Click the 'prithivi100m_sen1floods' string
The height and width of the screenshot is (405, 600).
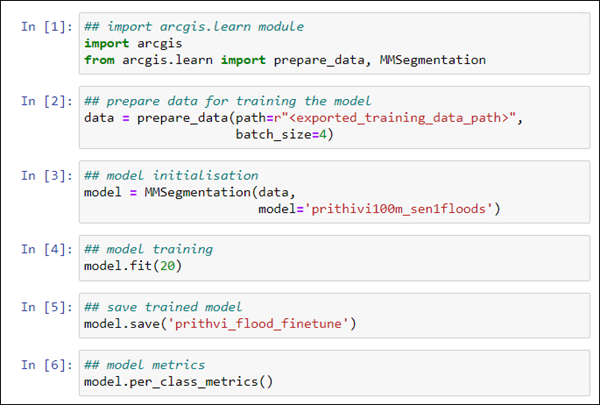coord(398,209)
